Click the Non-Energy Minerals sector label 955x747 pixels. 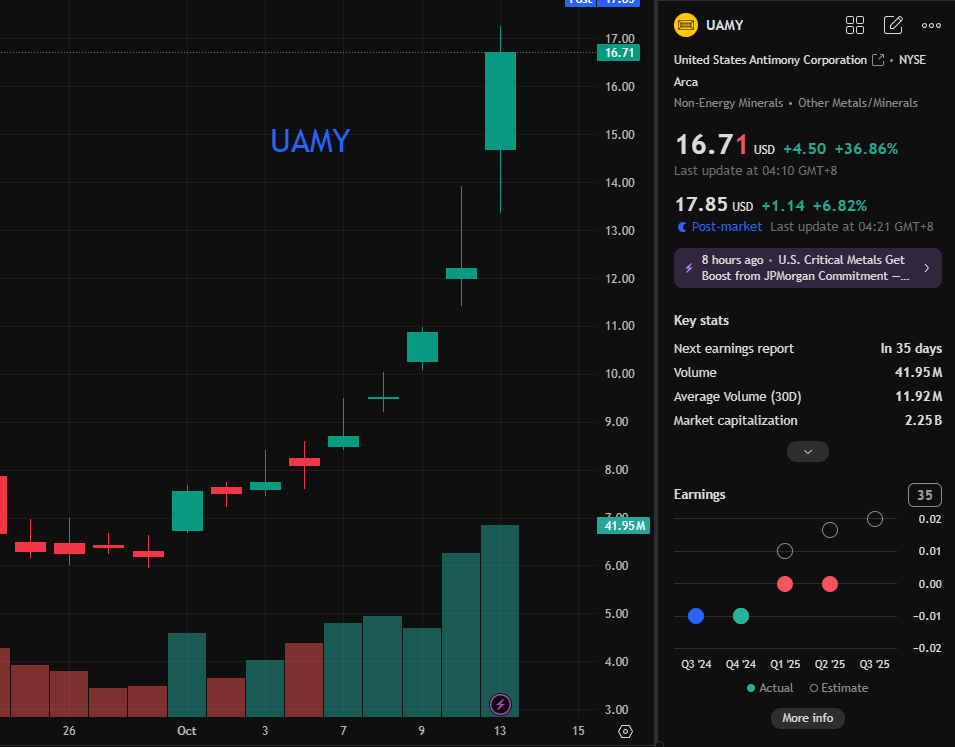pos(728,103)
